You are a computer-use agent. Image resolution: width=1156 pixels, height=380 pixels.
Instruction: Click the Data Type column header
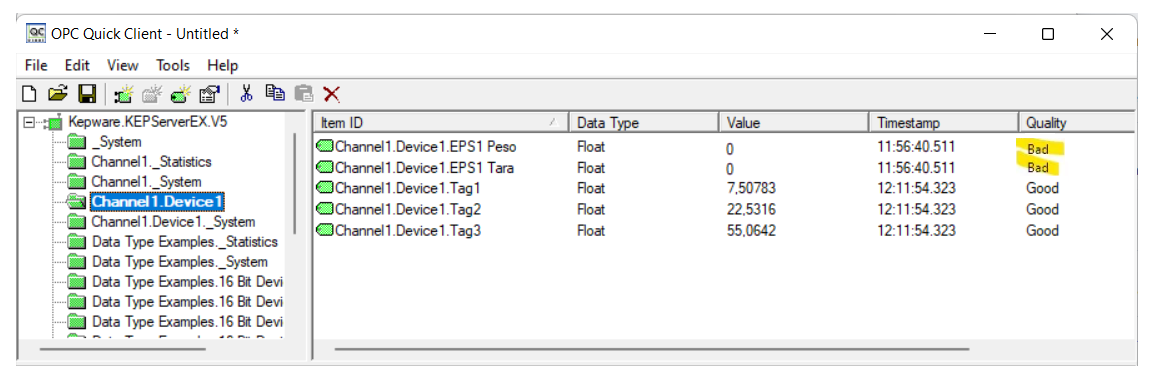pos(644,122)
